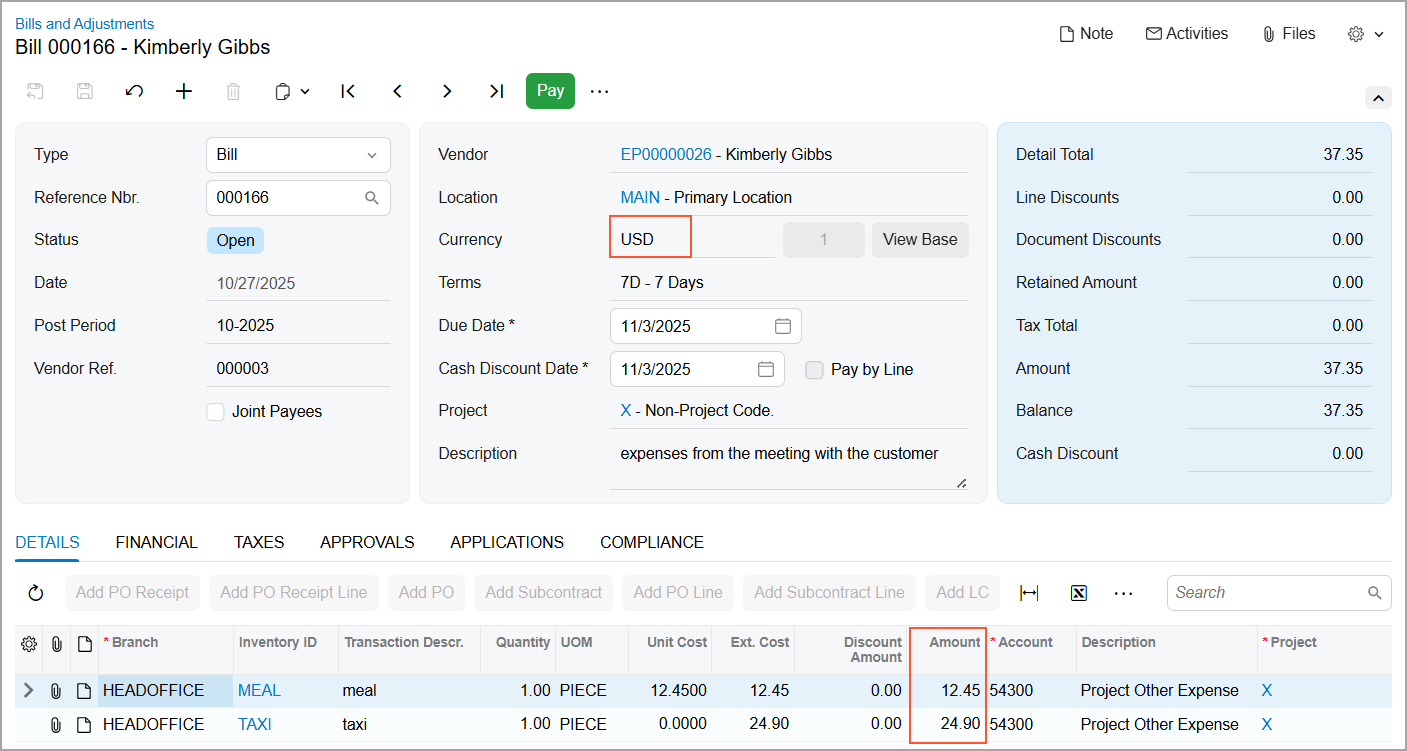Click the notes column header icon
The height and width of the screenshot is (751, 1407).
click(x=84, y=644)
